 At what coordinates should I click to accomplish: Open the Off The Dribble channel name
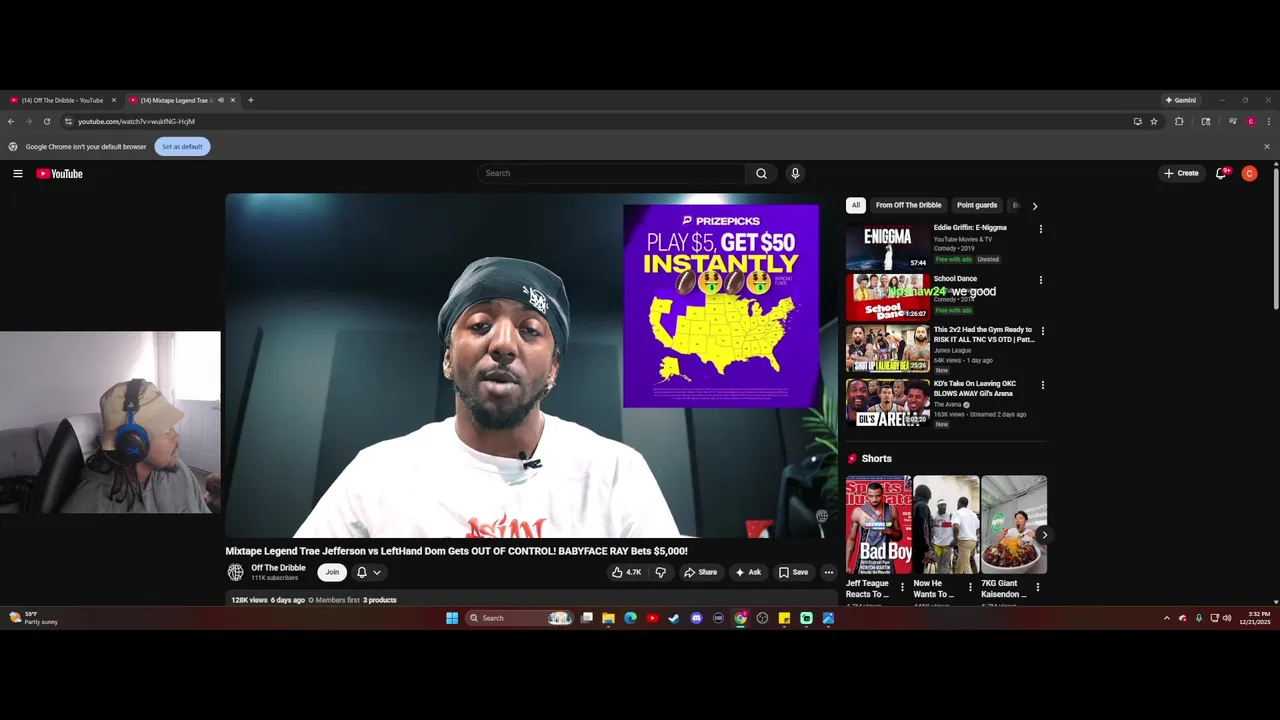pos(278,568)
